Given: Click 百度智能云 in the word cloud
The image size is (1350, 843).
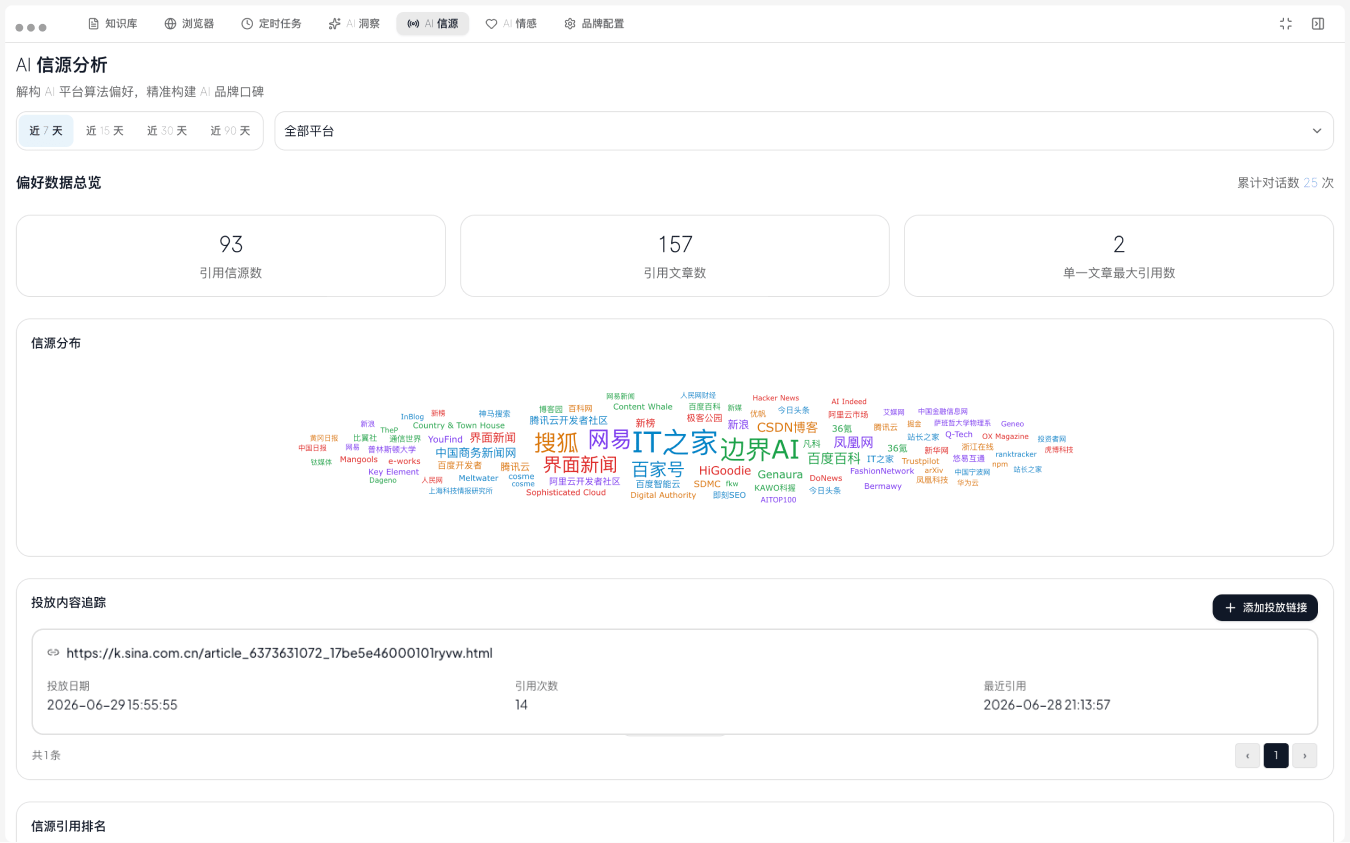Looking at the screenshot, I should coord(658,484).
